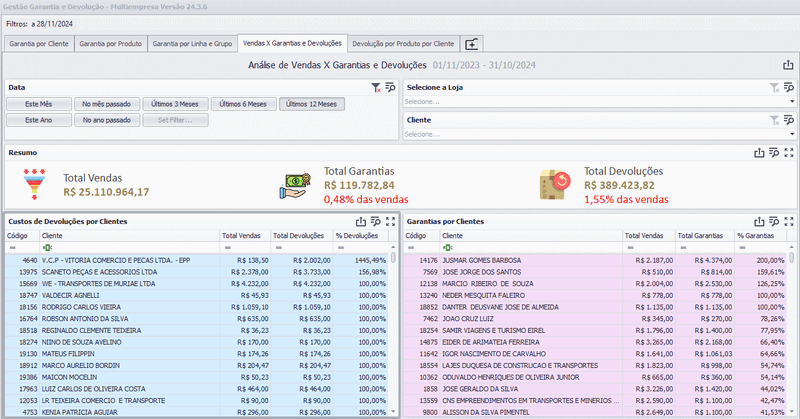The image size is (800, 419).
Task: Select row NEDER MESQUITA FALEIRO
Action: click(595, 295)
